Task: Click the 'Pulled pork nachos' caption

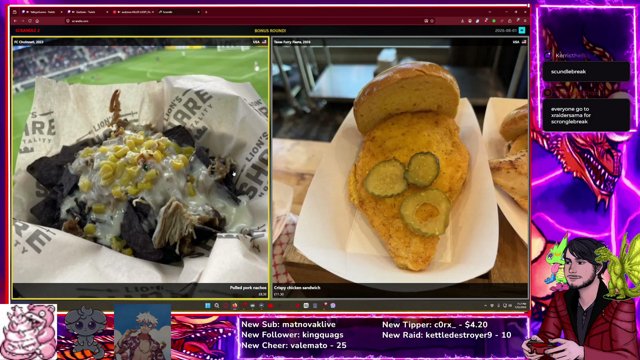Action: click(x=248, y=288)
